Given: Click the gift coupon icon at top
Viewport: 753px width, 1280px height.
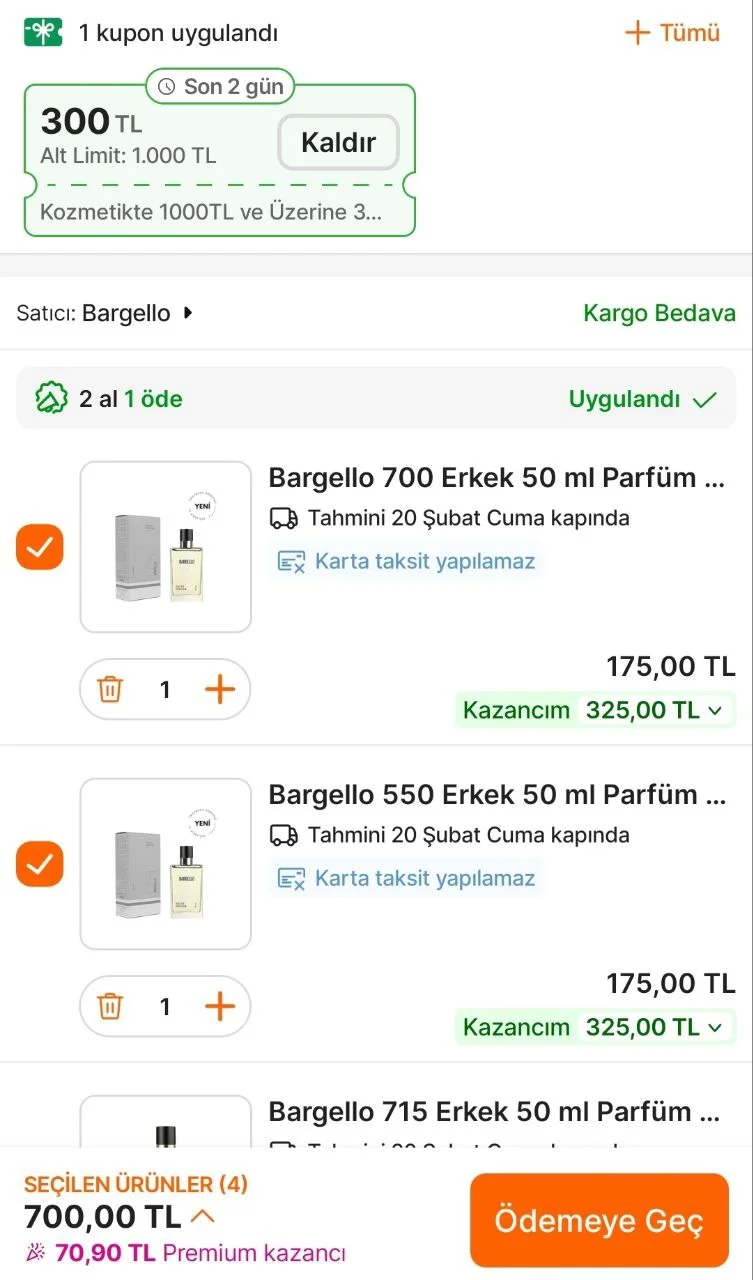Looking at the screenshot, I should click(x=43, y=33).
